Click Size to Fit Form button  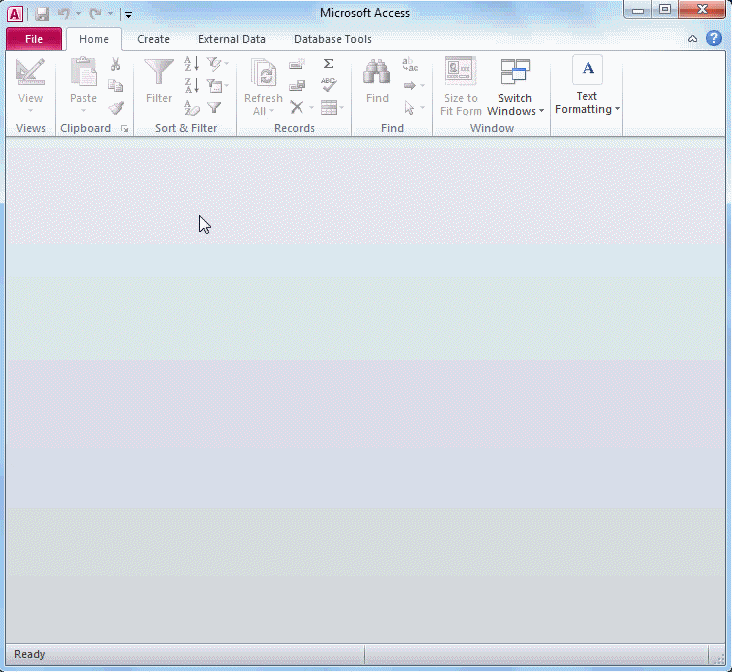pyautogui.click(x=460, y=86)
